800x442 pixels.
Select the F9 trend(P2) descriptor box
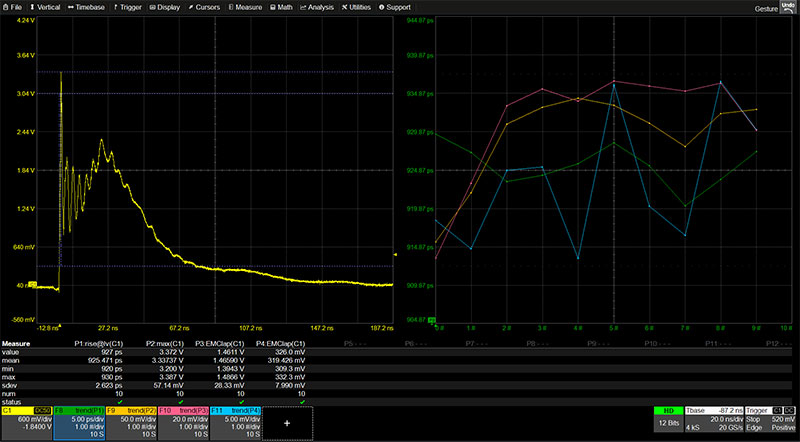130,423
